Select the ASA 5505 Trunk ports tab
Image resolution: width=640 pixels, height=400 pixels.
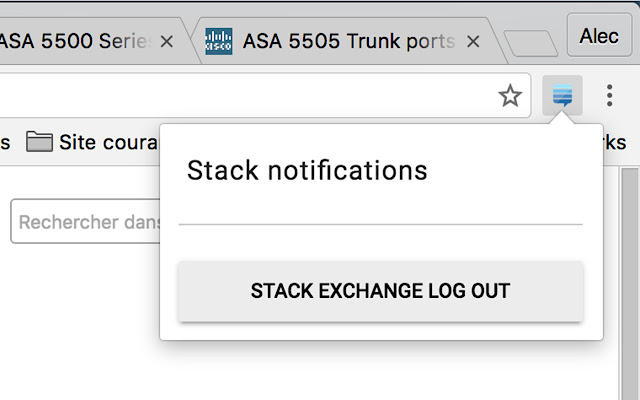[x=348, y=42]
